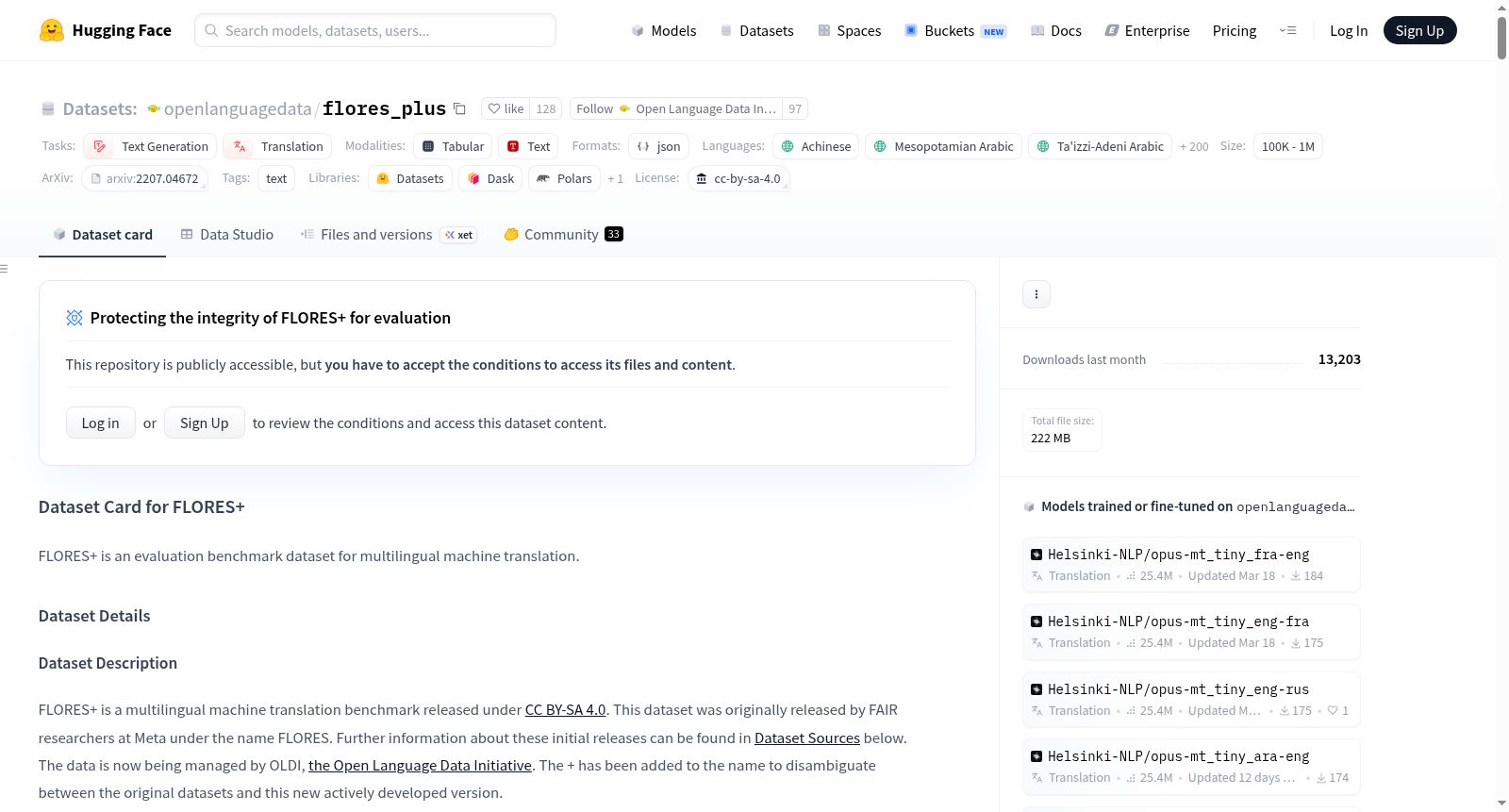This screenshot has width=1509, height=812.
Task: Open the flores_plus dataset title link
Action: [x=384, y=108]
